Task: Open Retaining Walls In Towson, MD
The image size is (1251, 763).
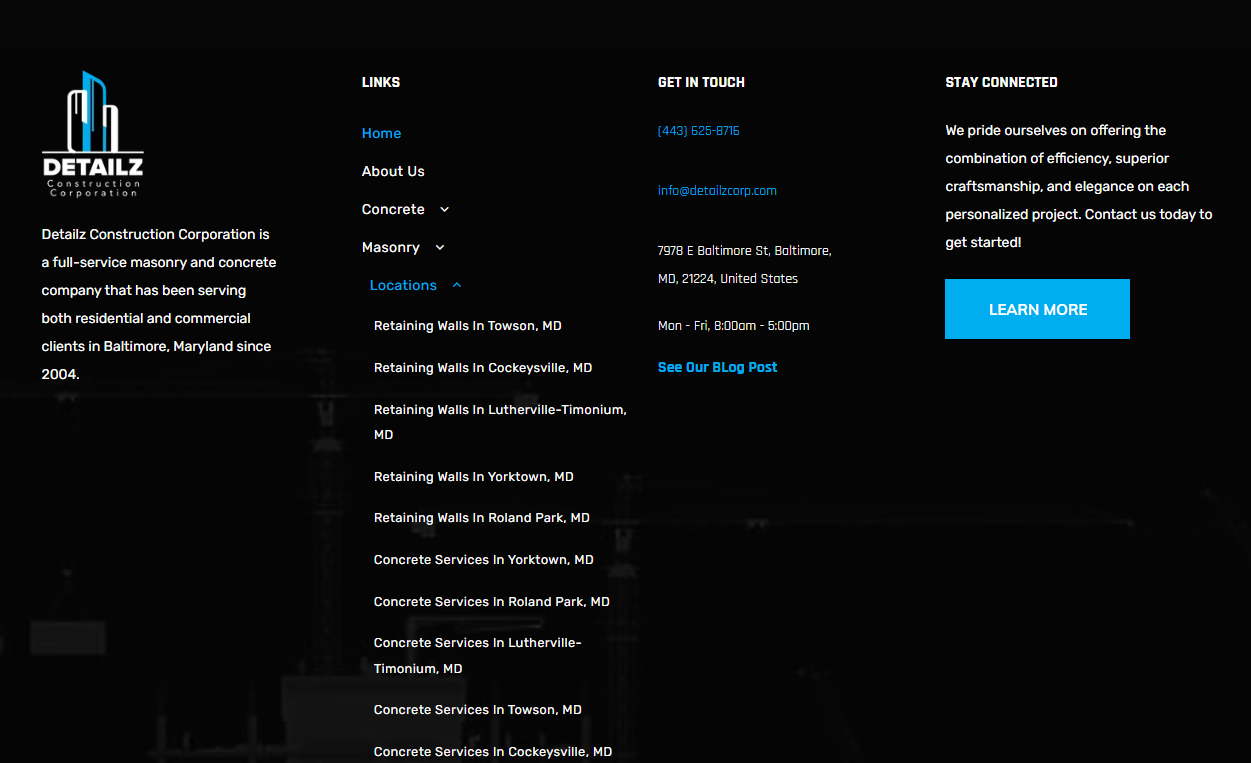Action: 467,326
